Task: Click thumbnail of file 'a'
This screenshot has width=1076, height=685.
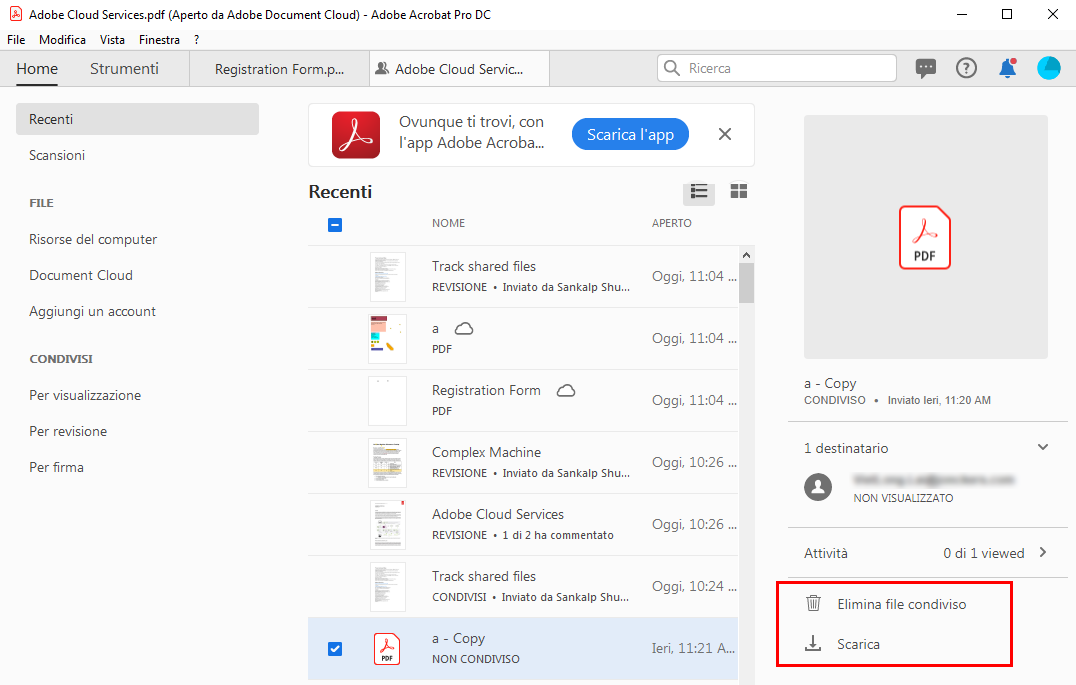Action: click(387, 338)
